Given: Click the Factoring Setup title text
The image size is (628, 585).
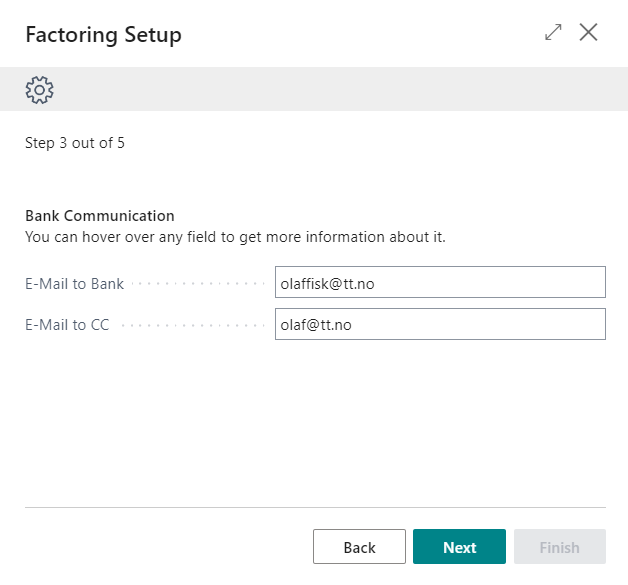Looking at the screenshot, I should pos(103,35).
